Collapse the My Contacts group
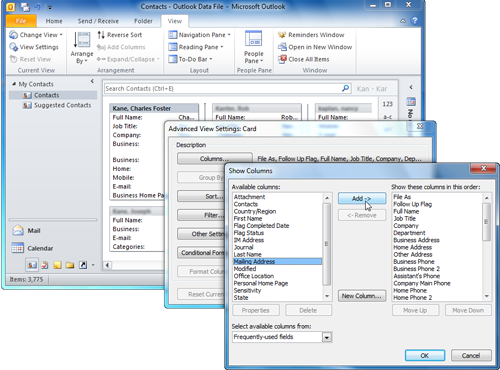 point(14,84)
